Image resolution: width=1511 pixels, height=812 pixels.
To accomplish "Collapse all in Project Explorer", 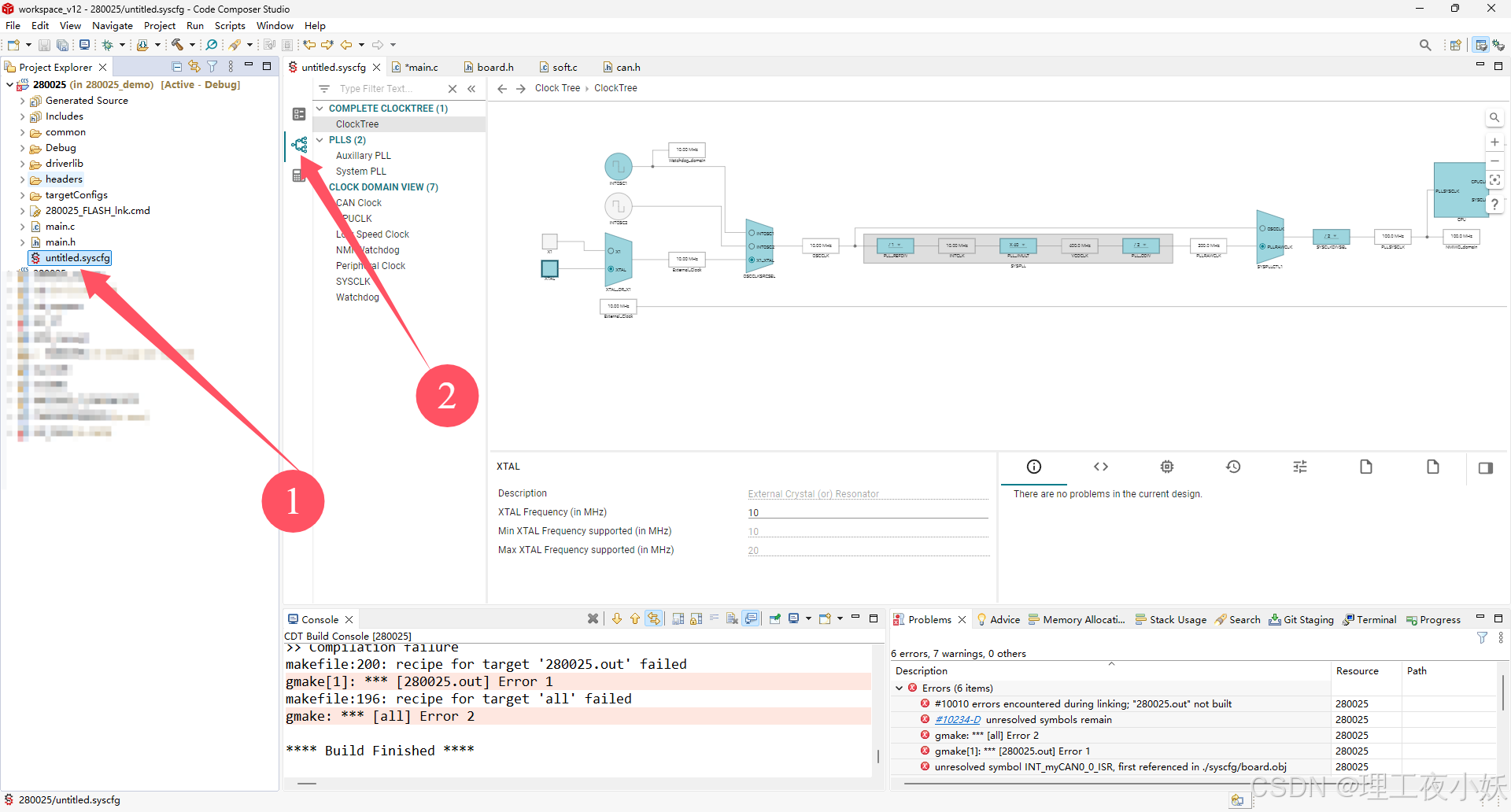I will click(x=176, y=67).
